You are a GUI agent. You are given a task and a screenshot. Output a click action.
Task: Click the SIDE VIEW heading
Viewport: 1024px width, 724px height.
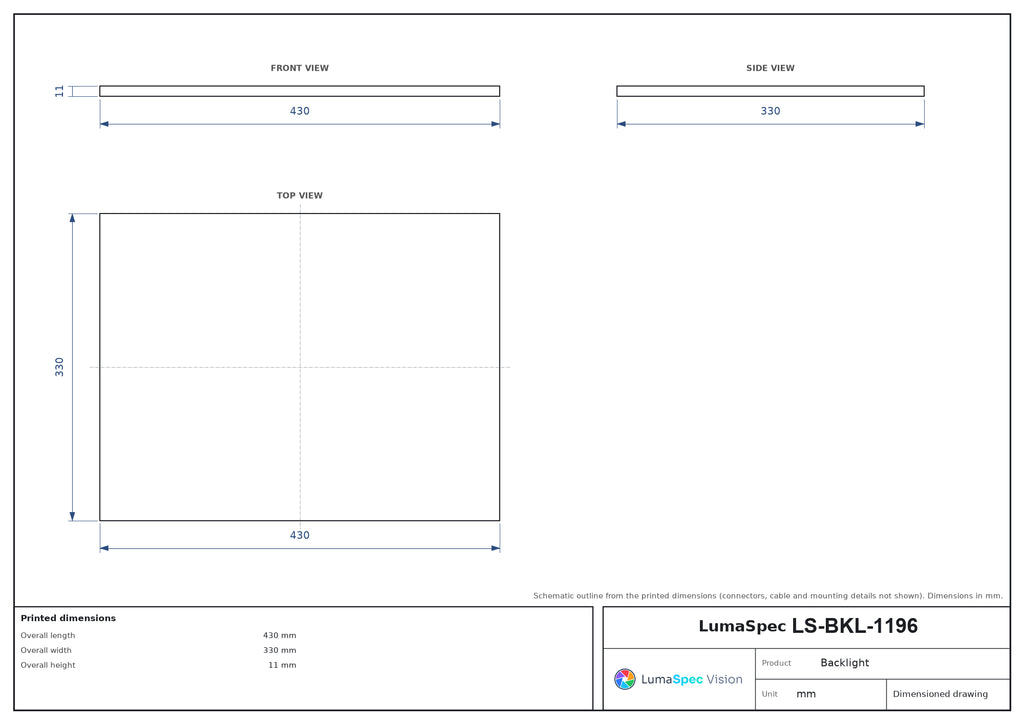tap(770, 68)
